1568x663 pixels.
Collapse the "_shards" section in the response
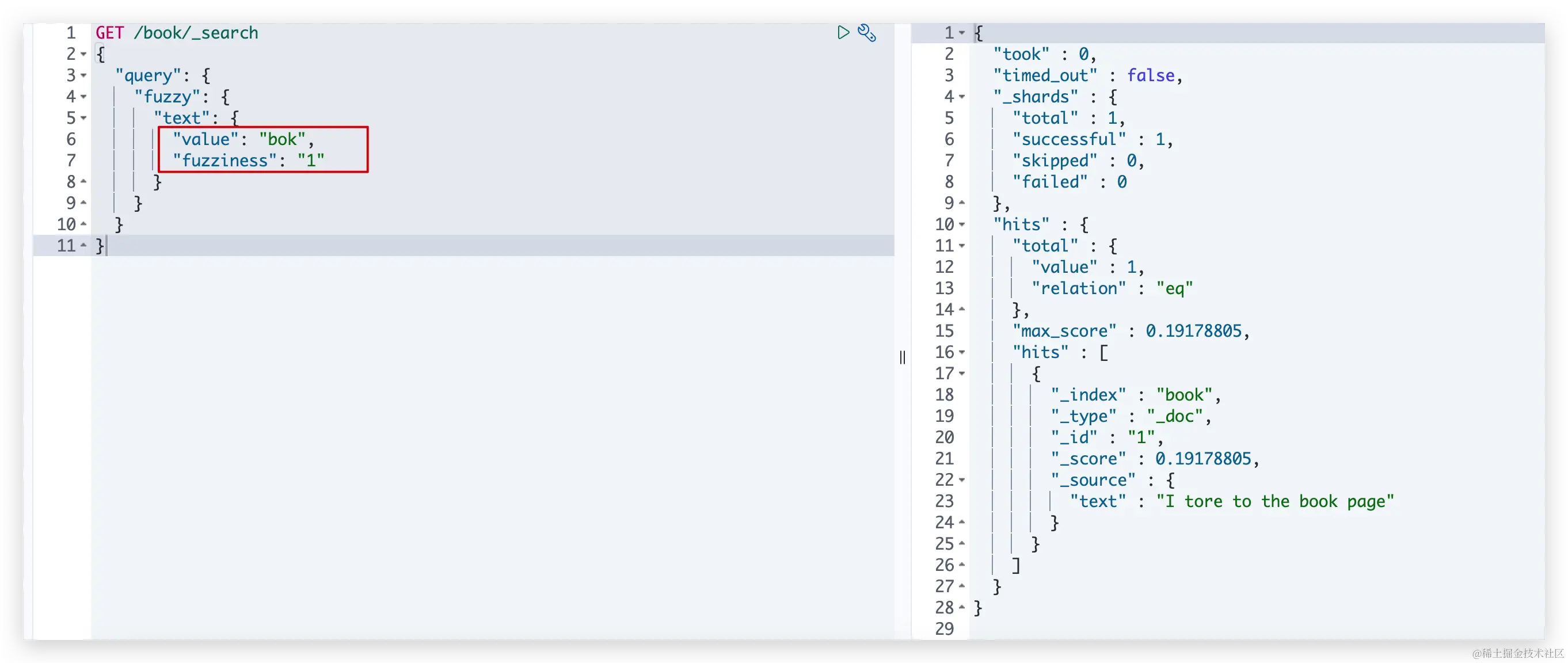click(962, 97)
